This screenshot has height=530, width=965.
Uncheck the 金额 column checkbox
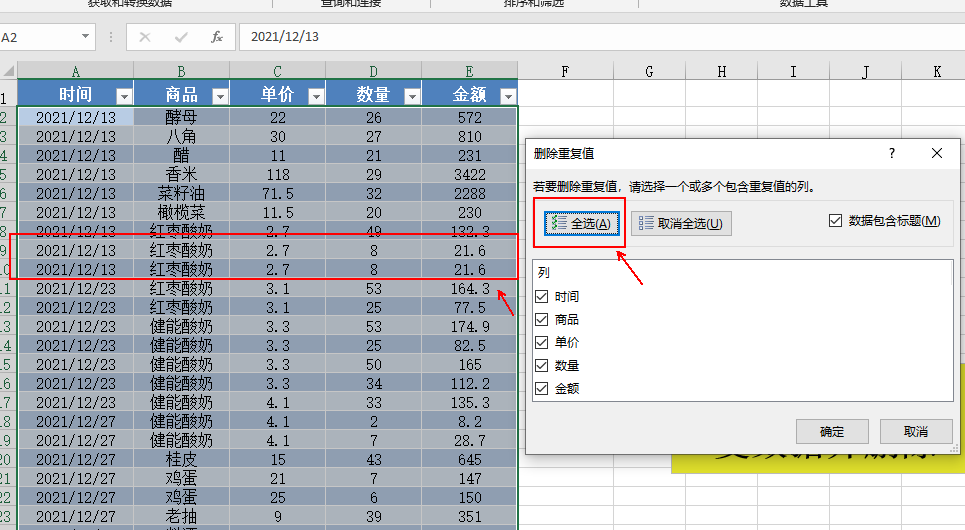(542, 388)
